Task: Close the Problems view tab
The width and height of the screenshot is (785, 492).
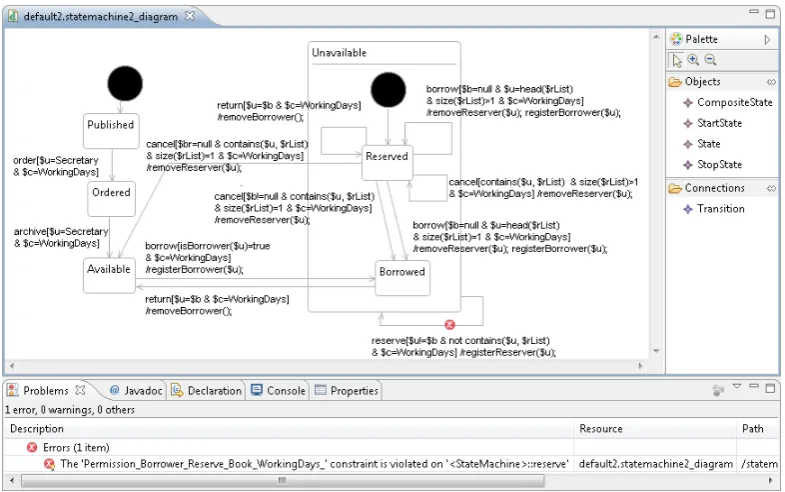Action: (80, 390)
